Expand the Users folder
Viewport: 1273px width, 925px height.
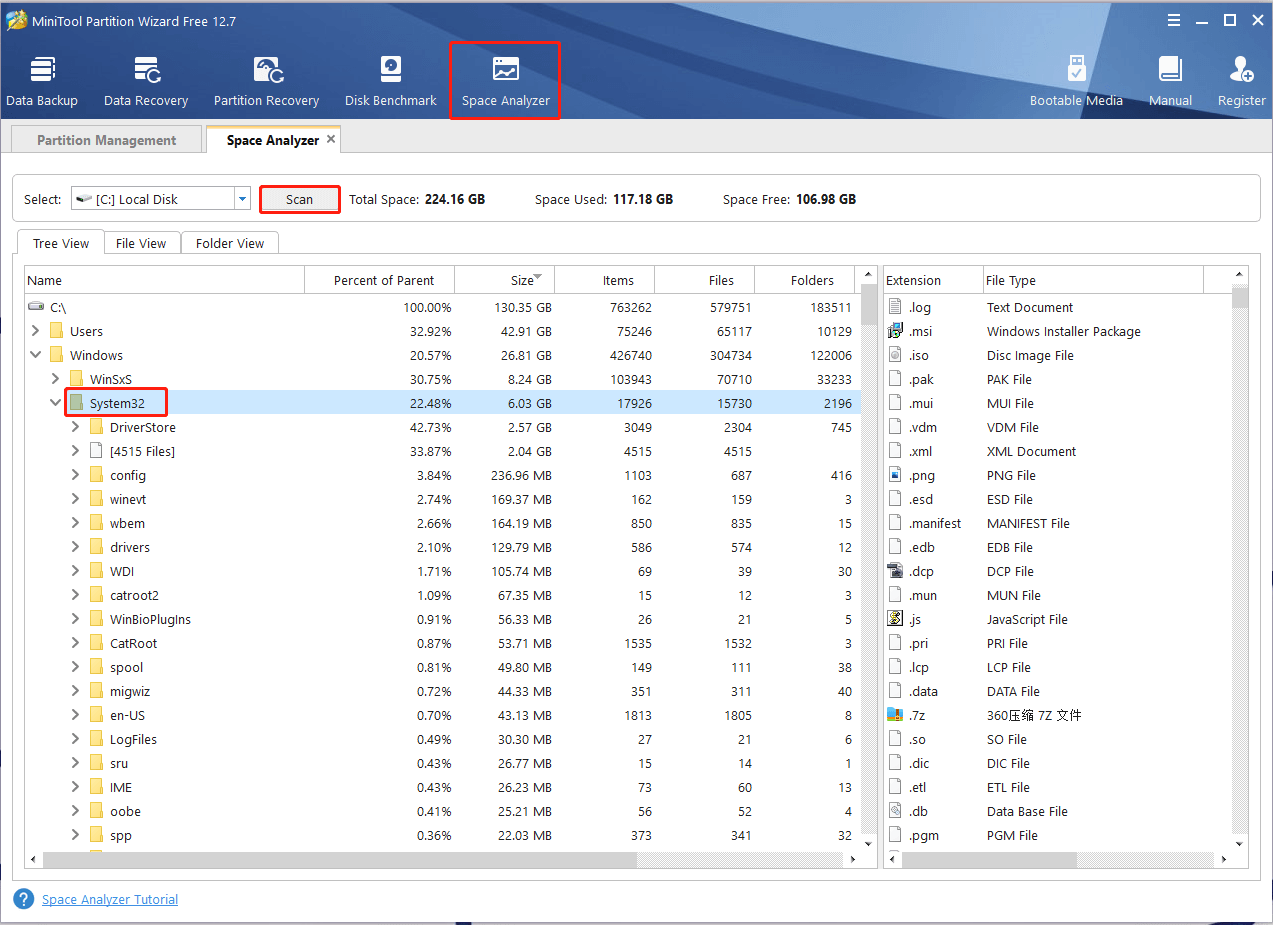tap(36, 331)
